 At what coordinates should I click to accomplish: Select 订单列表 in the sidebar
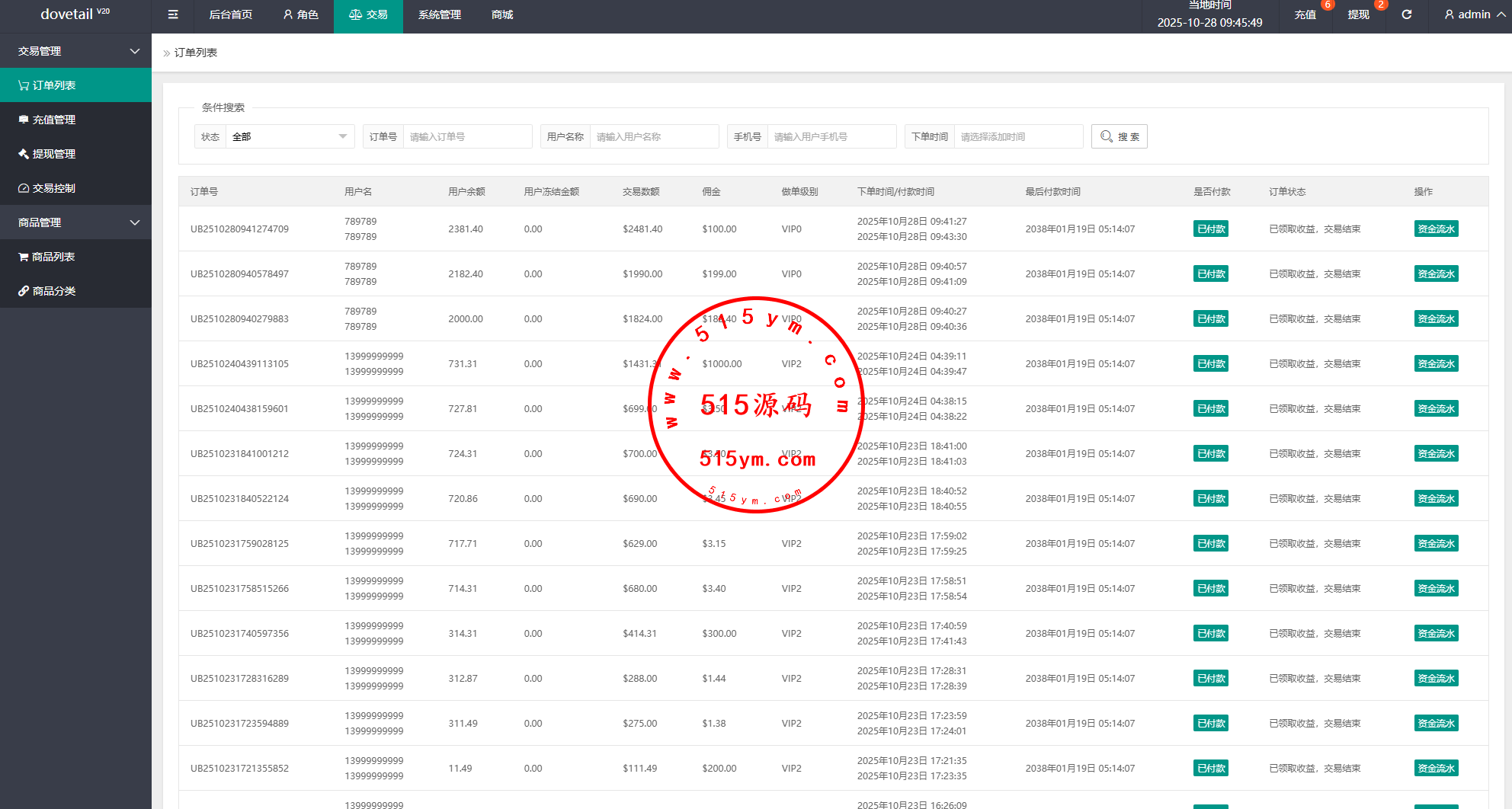coord(53,85)
